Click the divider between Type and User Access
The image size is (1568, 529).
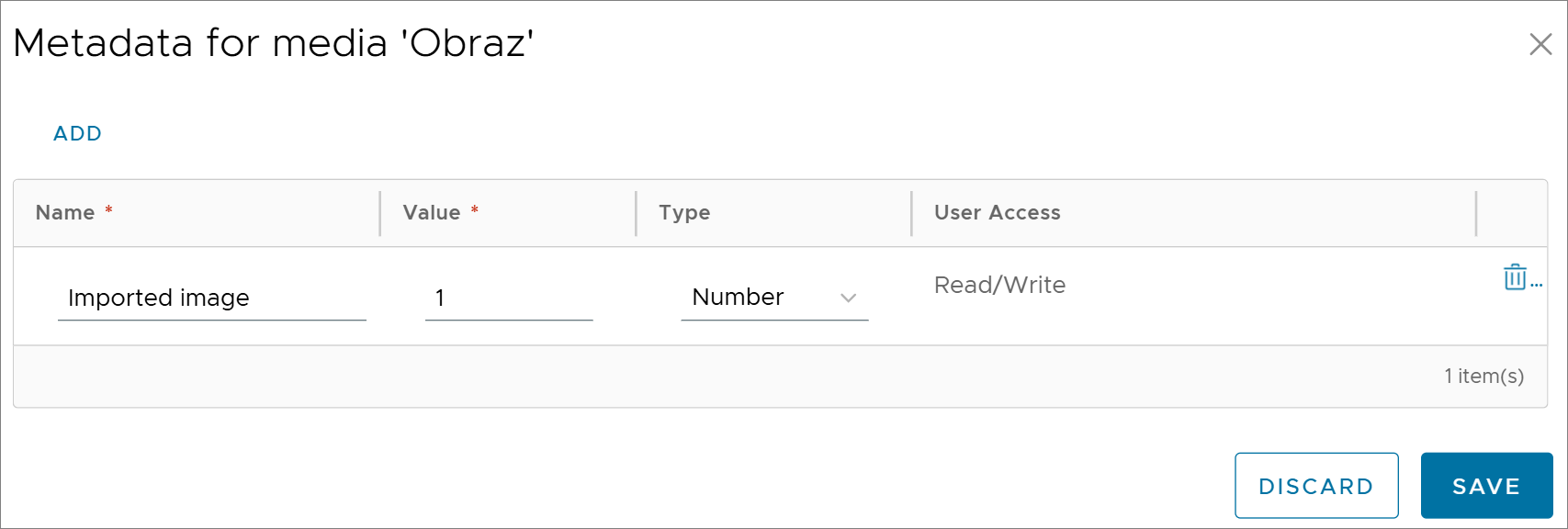tap(911, 213)
